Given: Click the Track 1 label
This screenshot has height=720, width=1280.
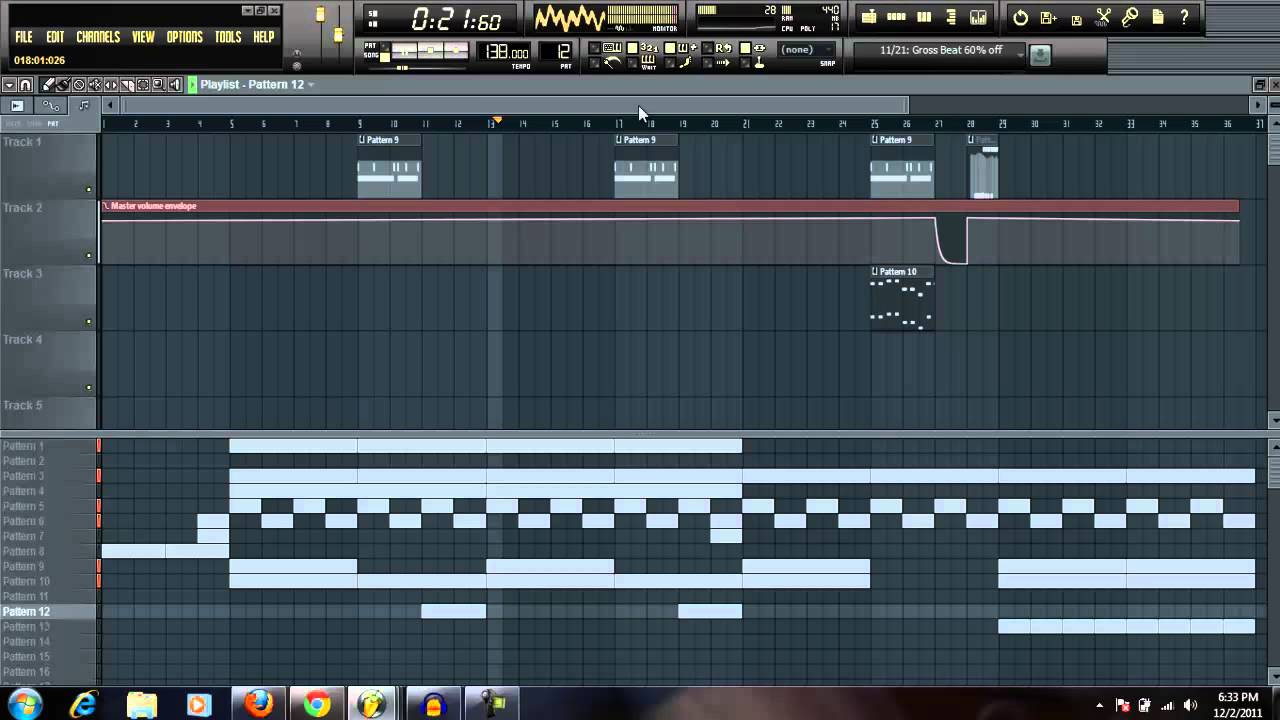Looking at the screenshot, I should pos(22,142).
